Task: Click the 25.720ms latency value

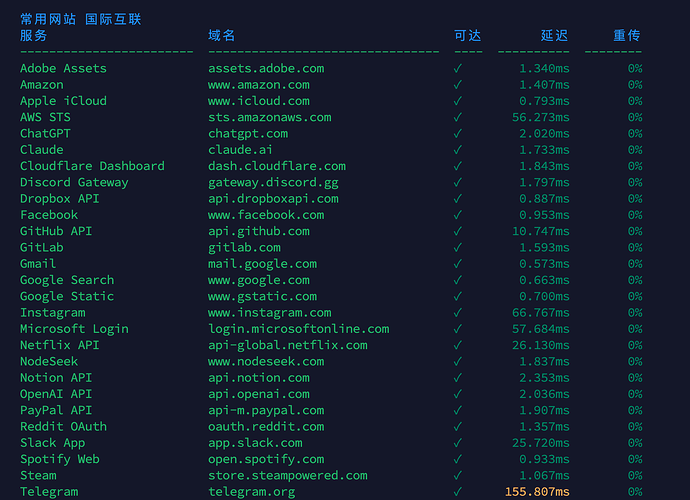Action: click(x=541, y=443)
